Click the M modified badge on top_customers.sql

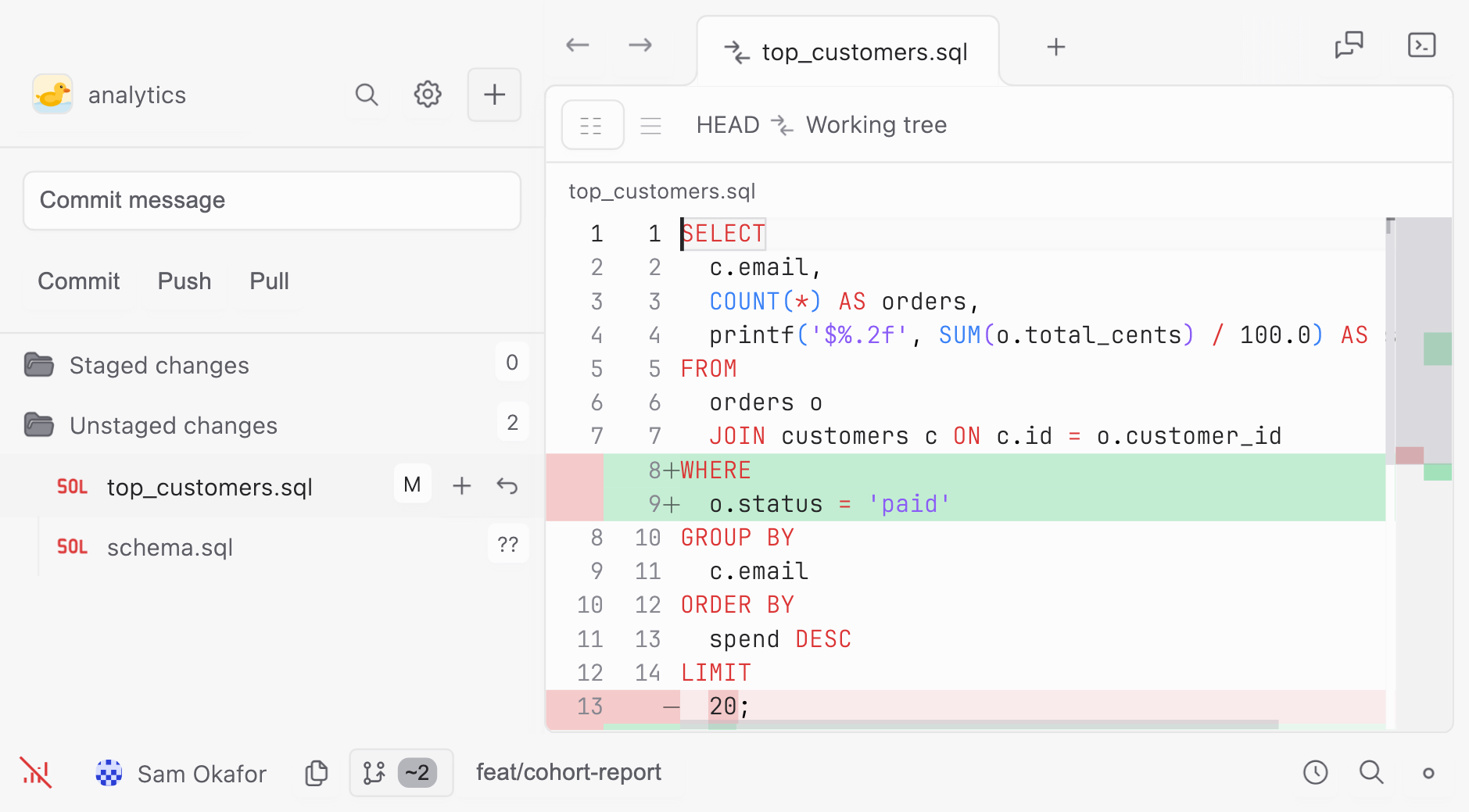pos(412,485)
